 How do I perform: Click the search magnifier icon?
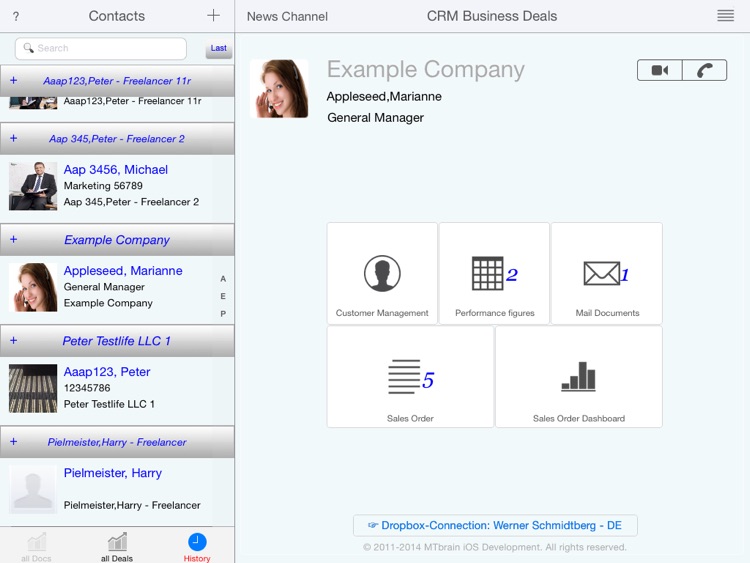[x=29, y=48]
